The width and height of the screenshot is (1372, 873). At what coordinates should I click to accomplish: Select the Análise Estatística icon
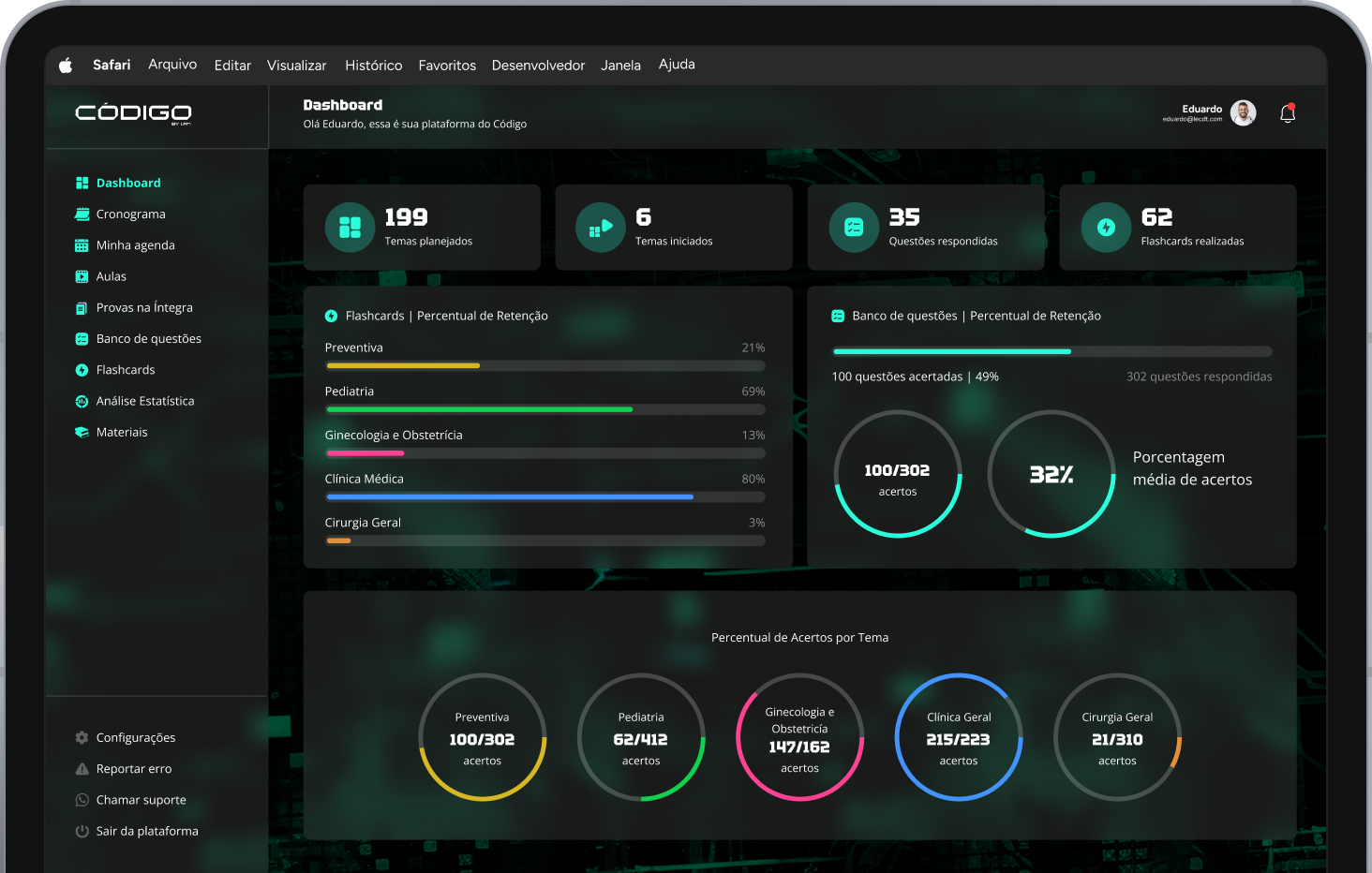click(82, 401)
